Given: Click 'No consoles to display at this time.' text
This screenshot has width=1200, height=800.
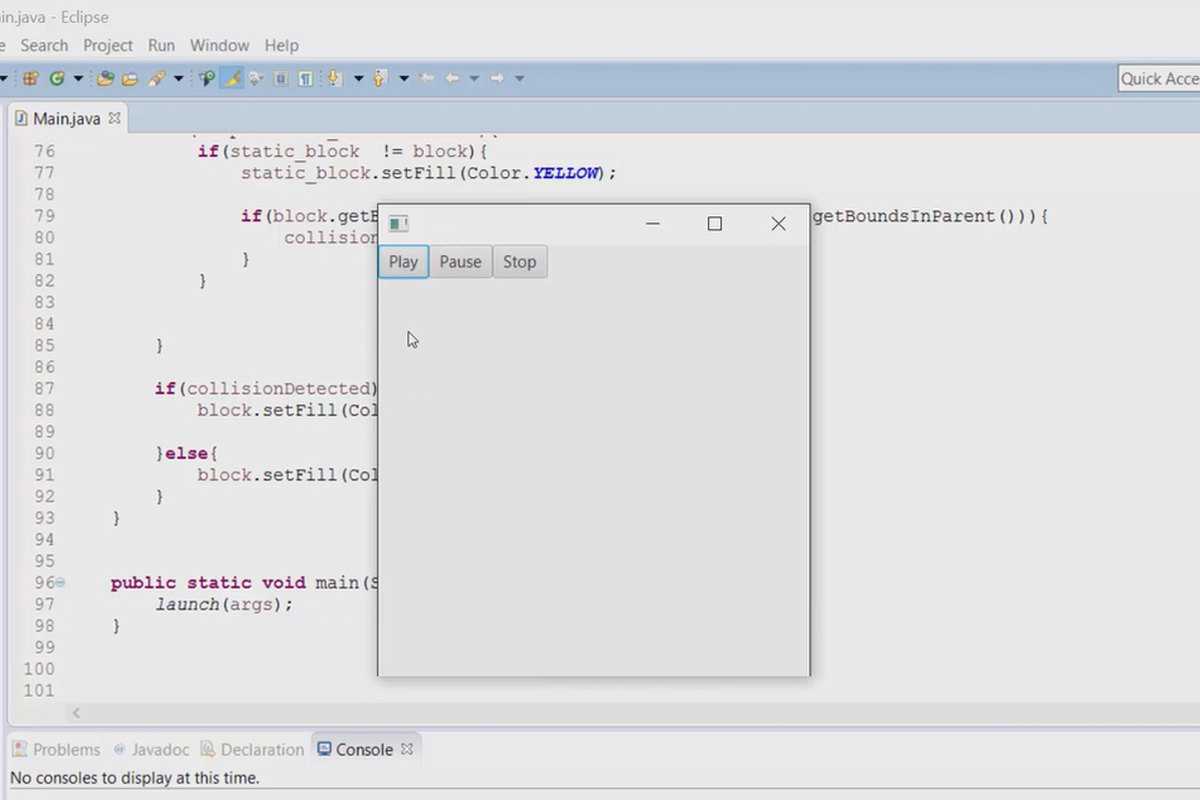Looking at the screenshot, I should pos(135,778).
